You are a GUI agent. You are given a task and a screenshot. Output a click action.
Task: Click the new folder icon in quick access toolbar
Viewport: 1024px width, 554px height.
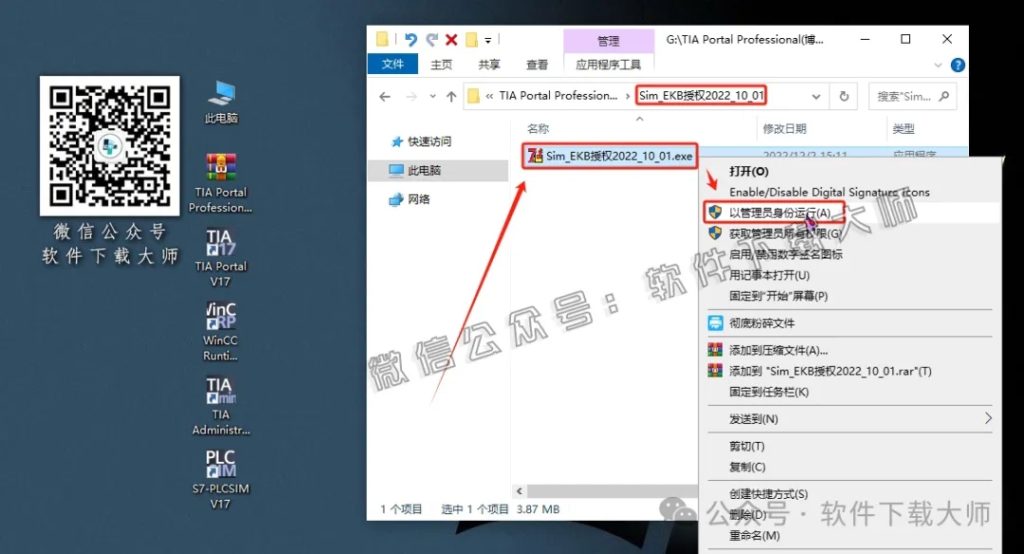472,40
